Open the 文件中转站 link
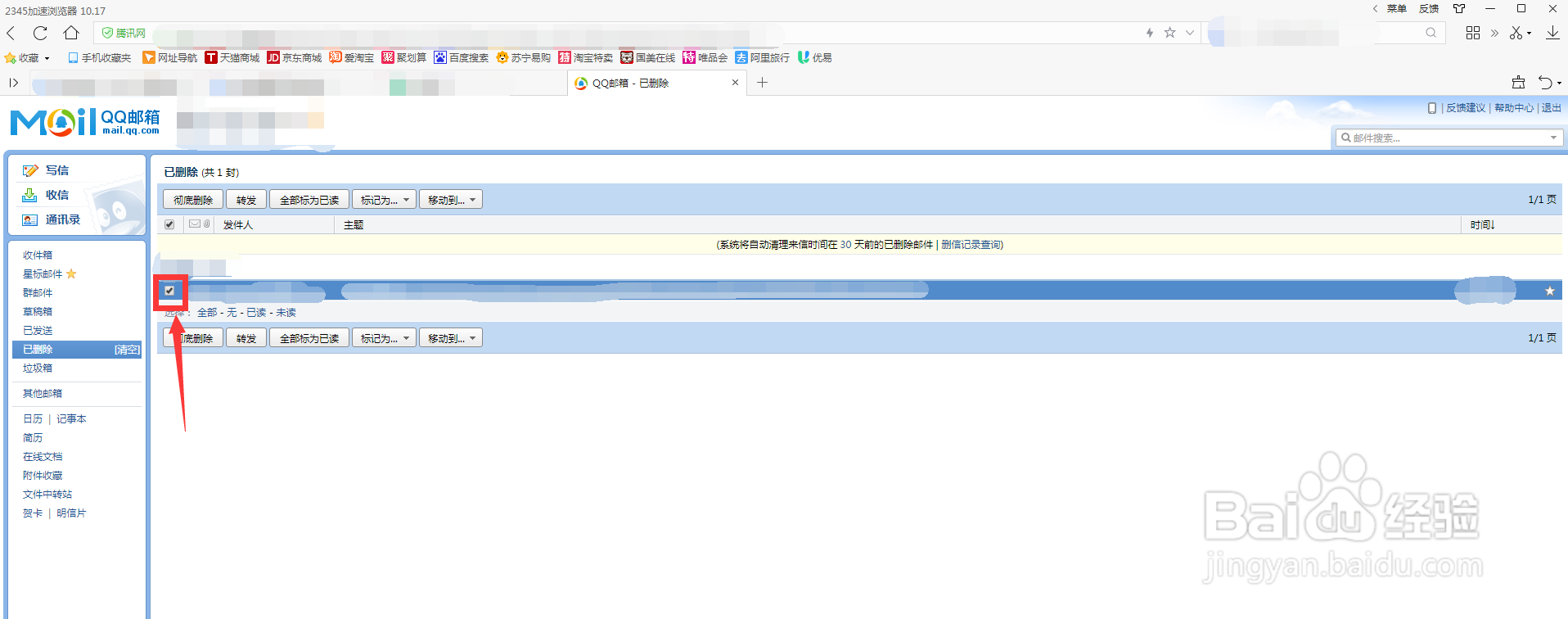 (47, 494)
